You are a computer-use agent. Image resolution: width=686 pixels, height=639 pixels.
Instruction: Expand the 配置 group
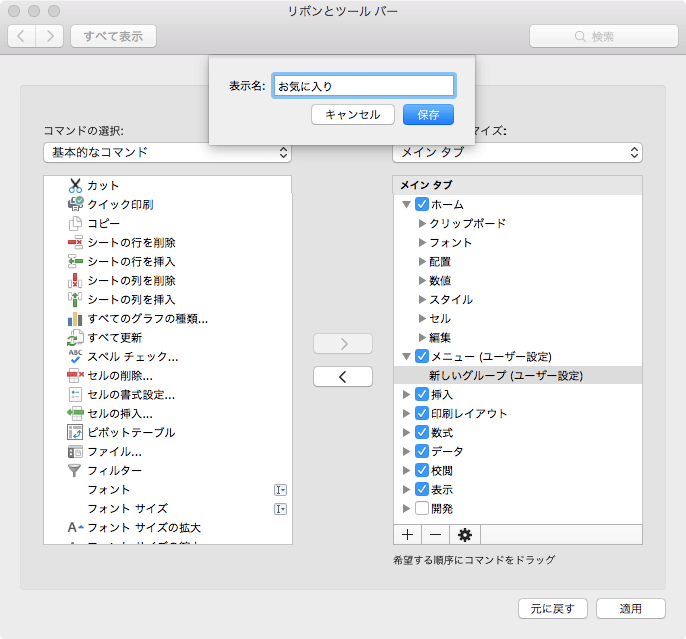click(x=422, y=262)
